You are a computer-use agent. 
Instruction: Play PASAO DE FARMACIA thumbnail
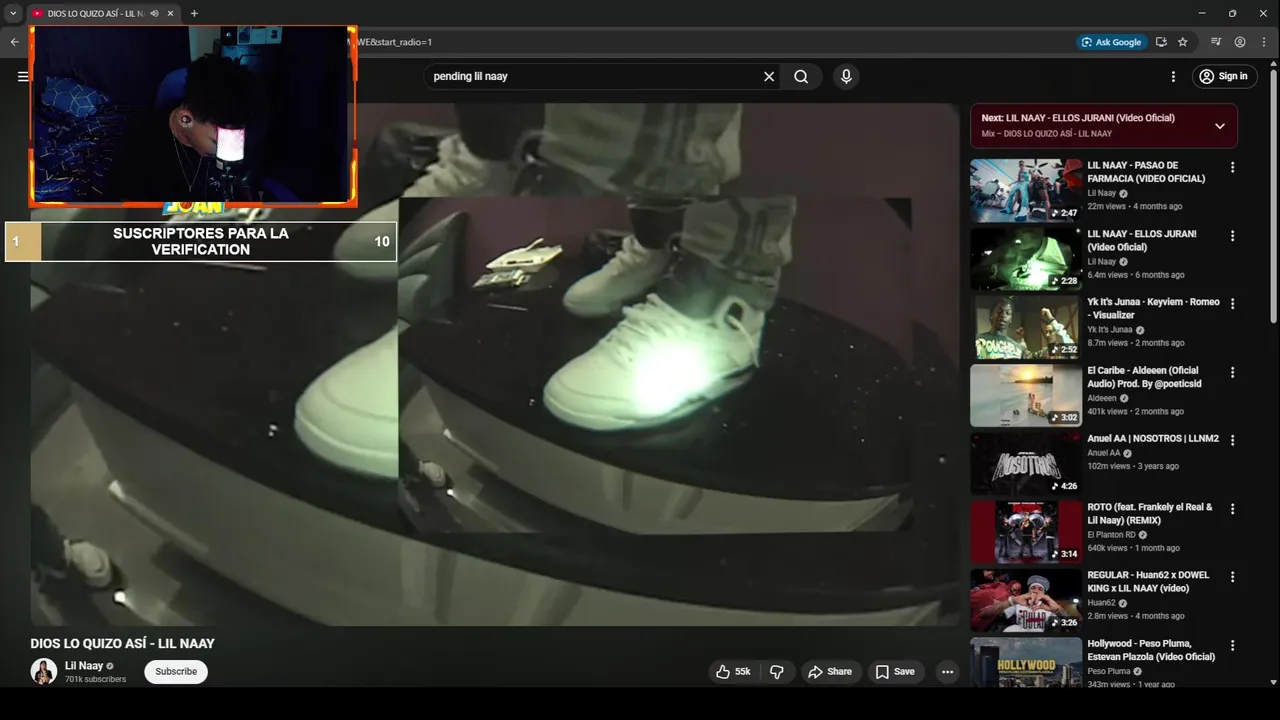point(1026,190)
